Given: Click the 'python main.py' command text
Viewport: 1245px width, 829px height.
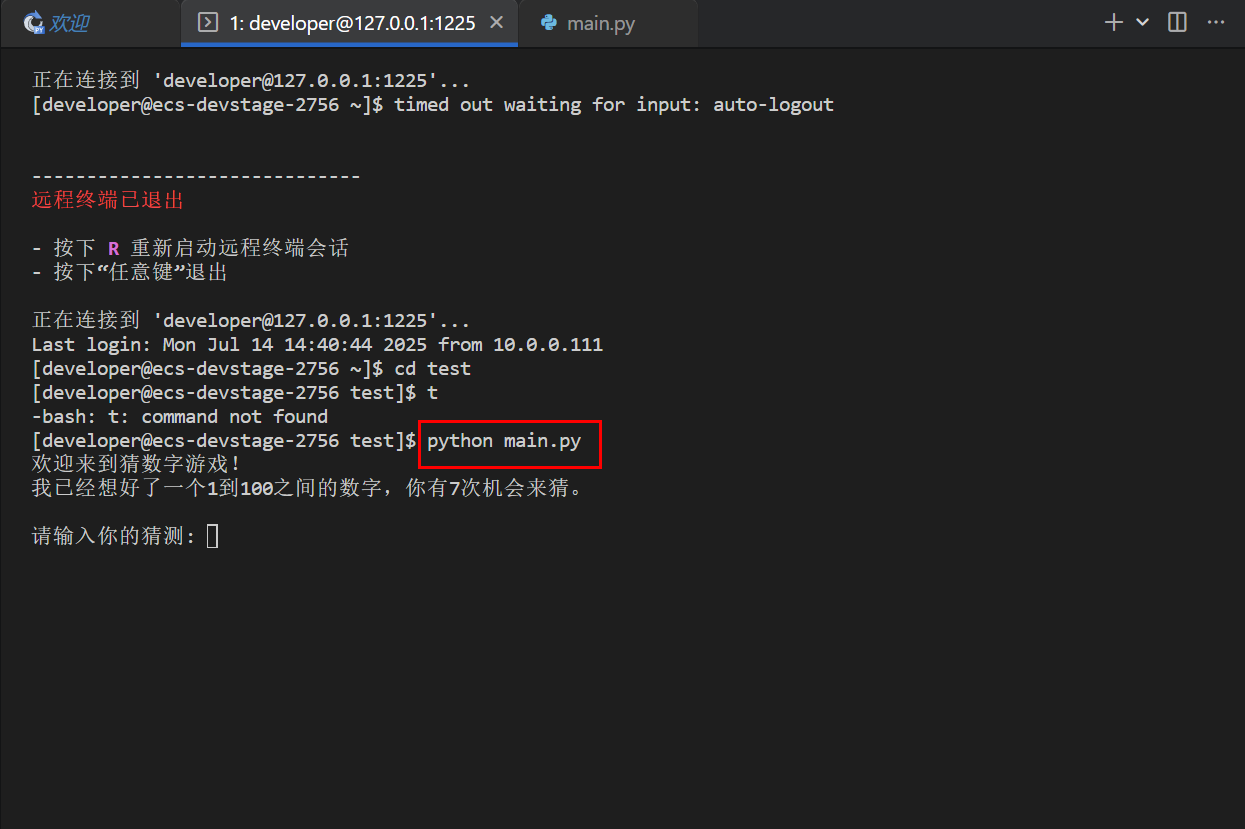Looking at the screenshot, I should click(504, 441).
